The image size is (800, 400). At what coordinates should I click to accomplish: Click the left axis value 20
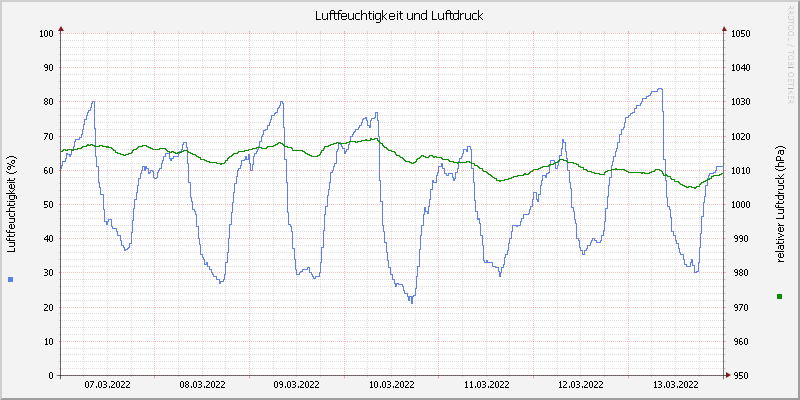coord(48,307)
